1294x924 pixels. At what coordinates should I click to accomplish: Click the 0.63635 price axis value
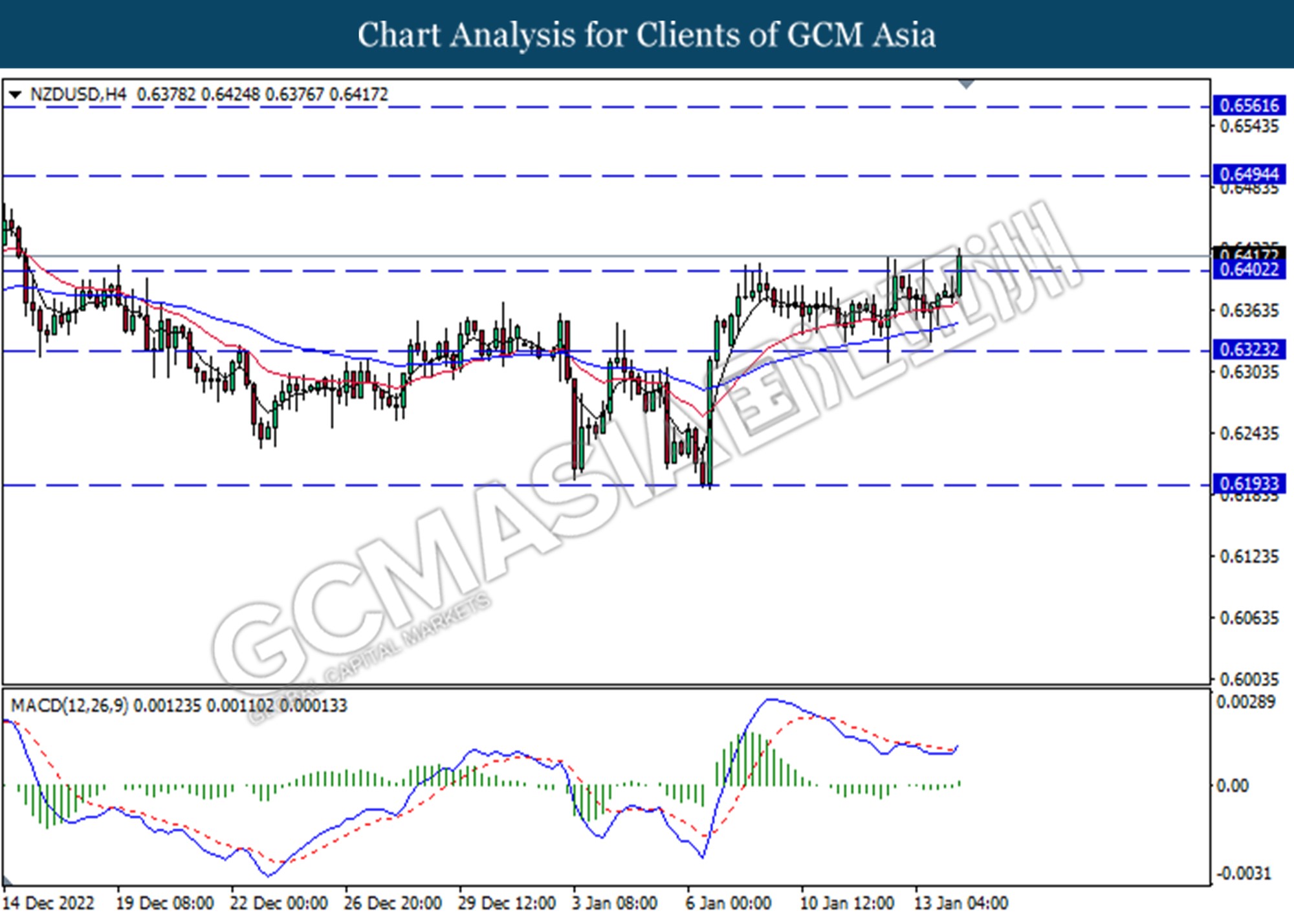pyautogui.click(x=1249, y=311)
